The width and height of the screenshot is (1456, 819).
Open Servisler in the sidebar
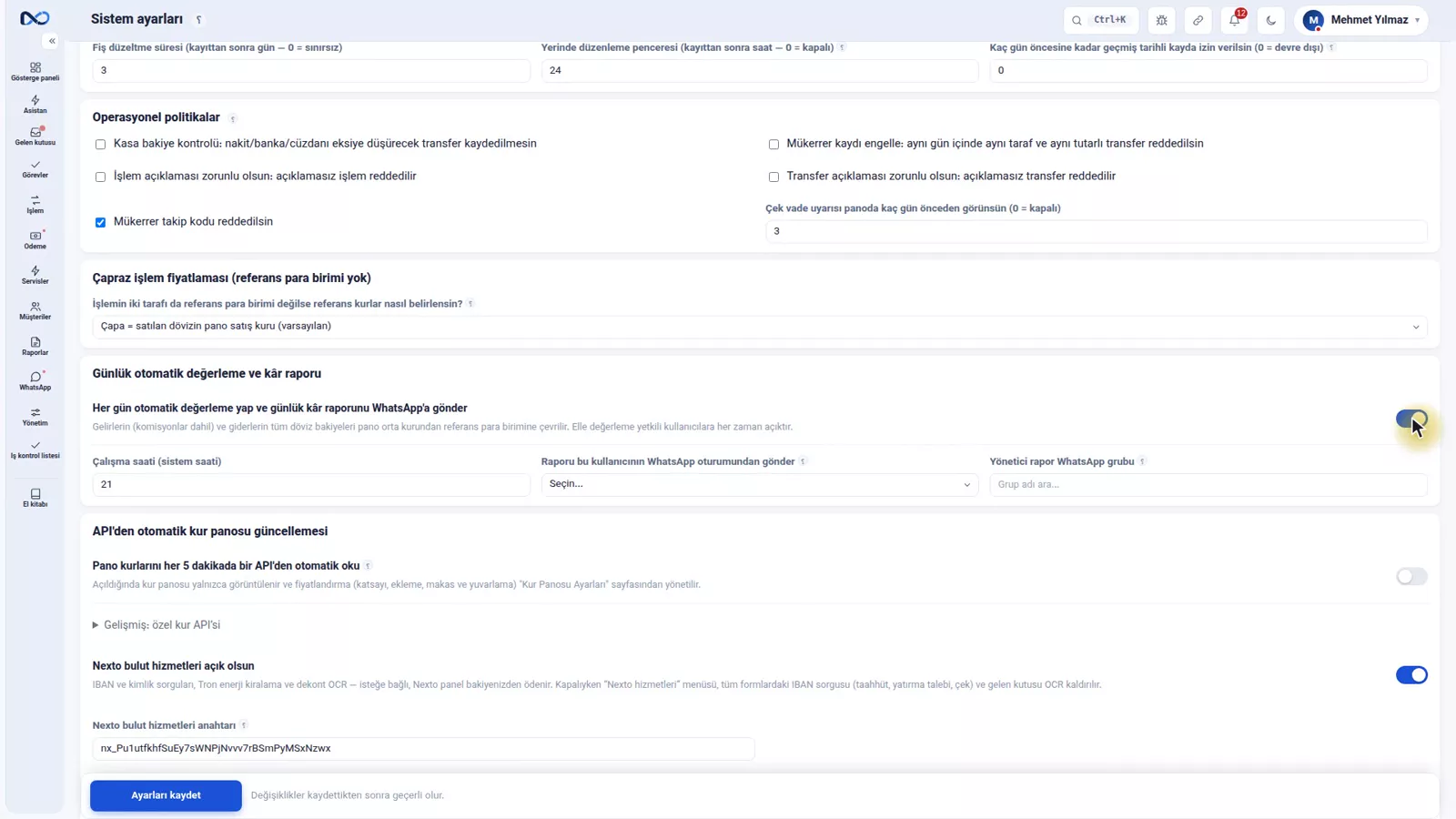(35, 275)
